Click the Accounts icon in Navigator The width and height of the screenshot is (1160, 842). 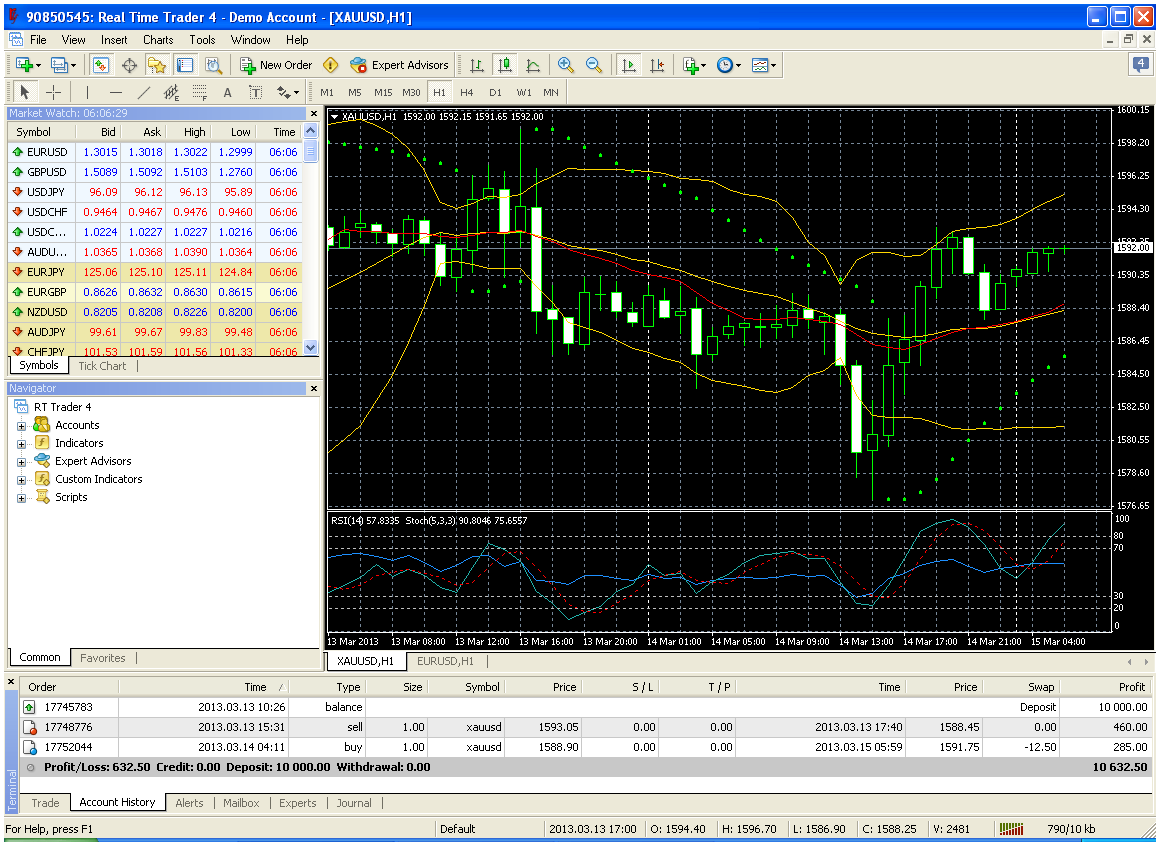(41, 425)
